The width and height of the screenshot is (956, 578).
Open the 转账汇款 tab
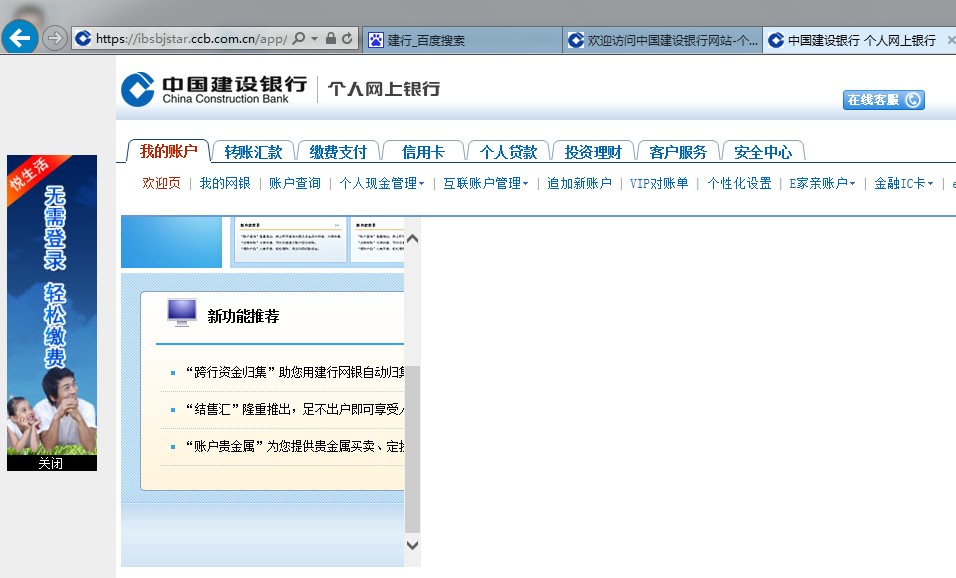[253, 152]
